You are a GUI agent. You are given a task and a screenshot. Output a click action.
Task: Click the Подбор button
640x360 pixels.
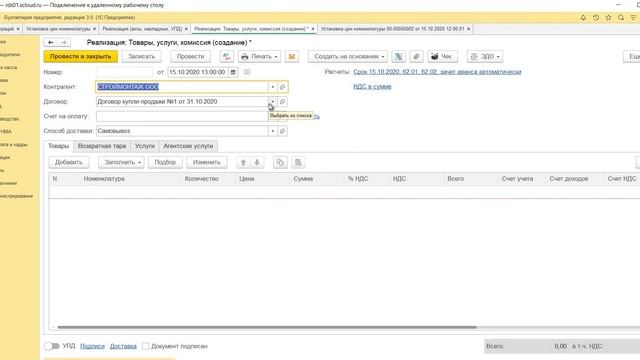(x=165, y=162)
